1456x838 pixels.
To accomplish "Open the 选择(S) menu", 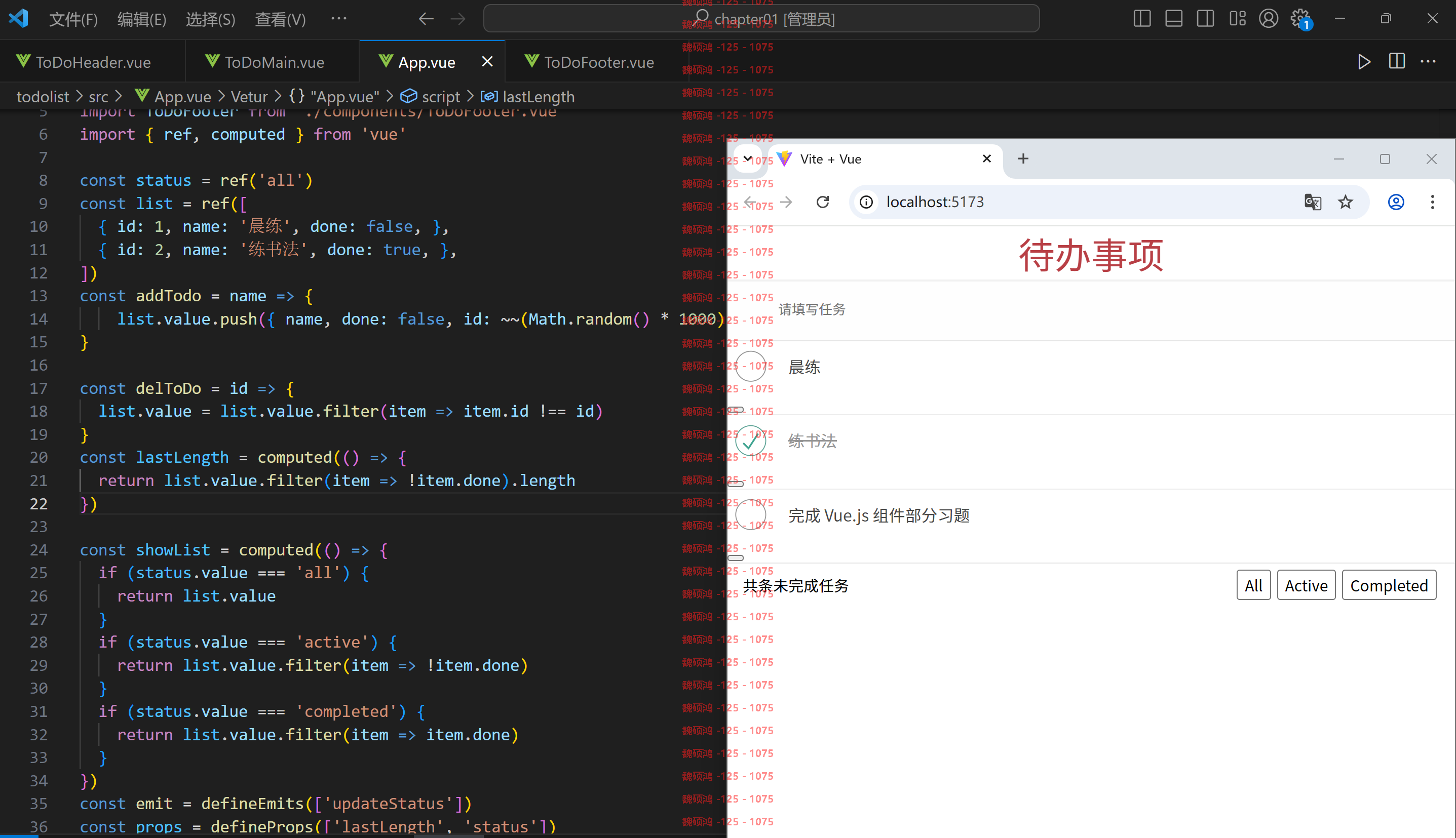I will click(210, 20).
